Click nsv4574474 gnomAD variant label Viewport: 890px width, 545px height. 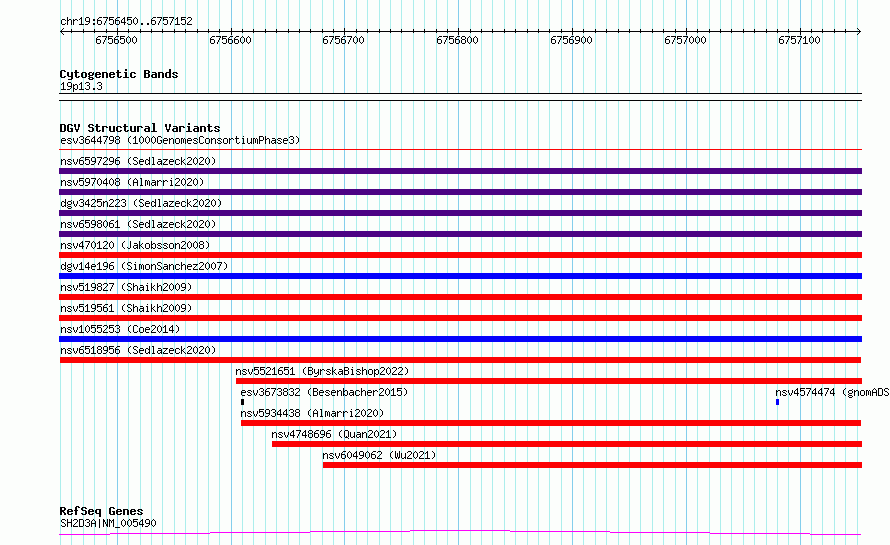832,392
